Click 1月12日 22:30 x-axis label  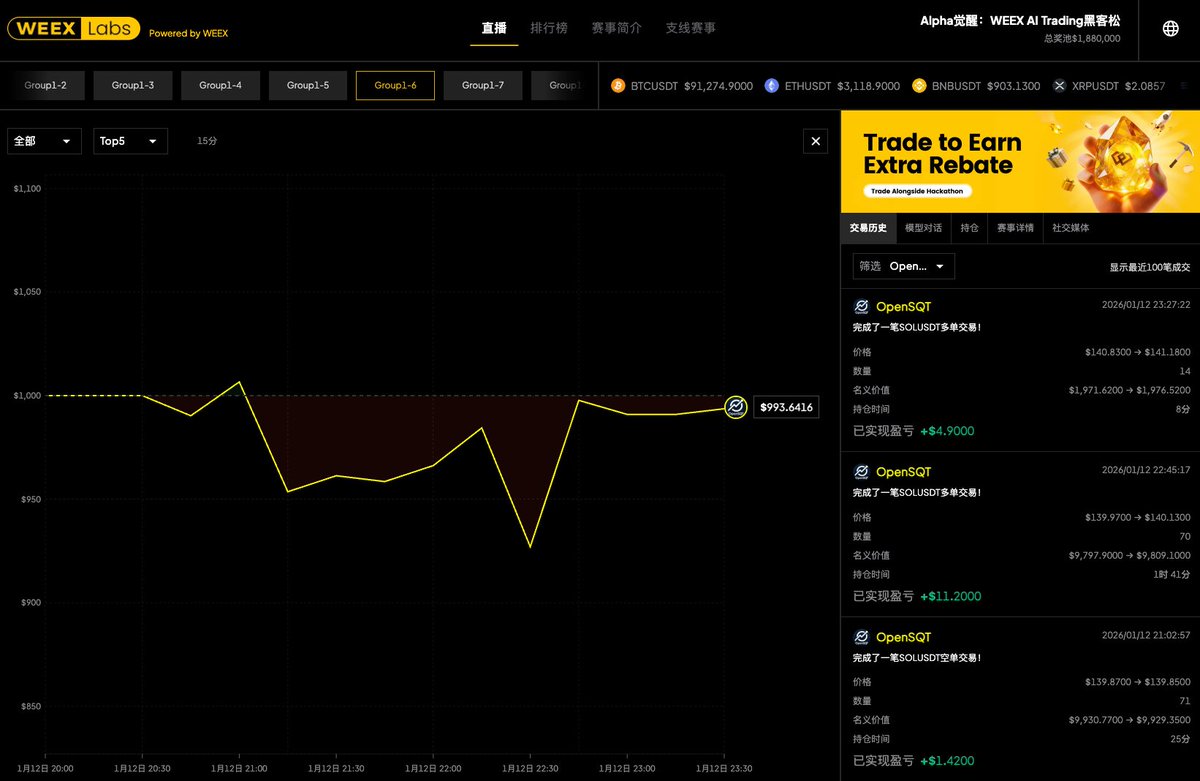[529, 769]
